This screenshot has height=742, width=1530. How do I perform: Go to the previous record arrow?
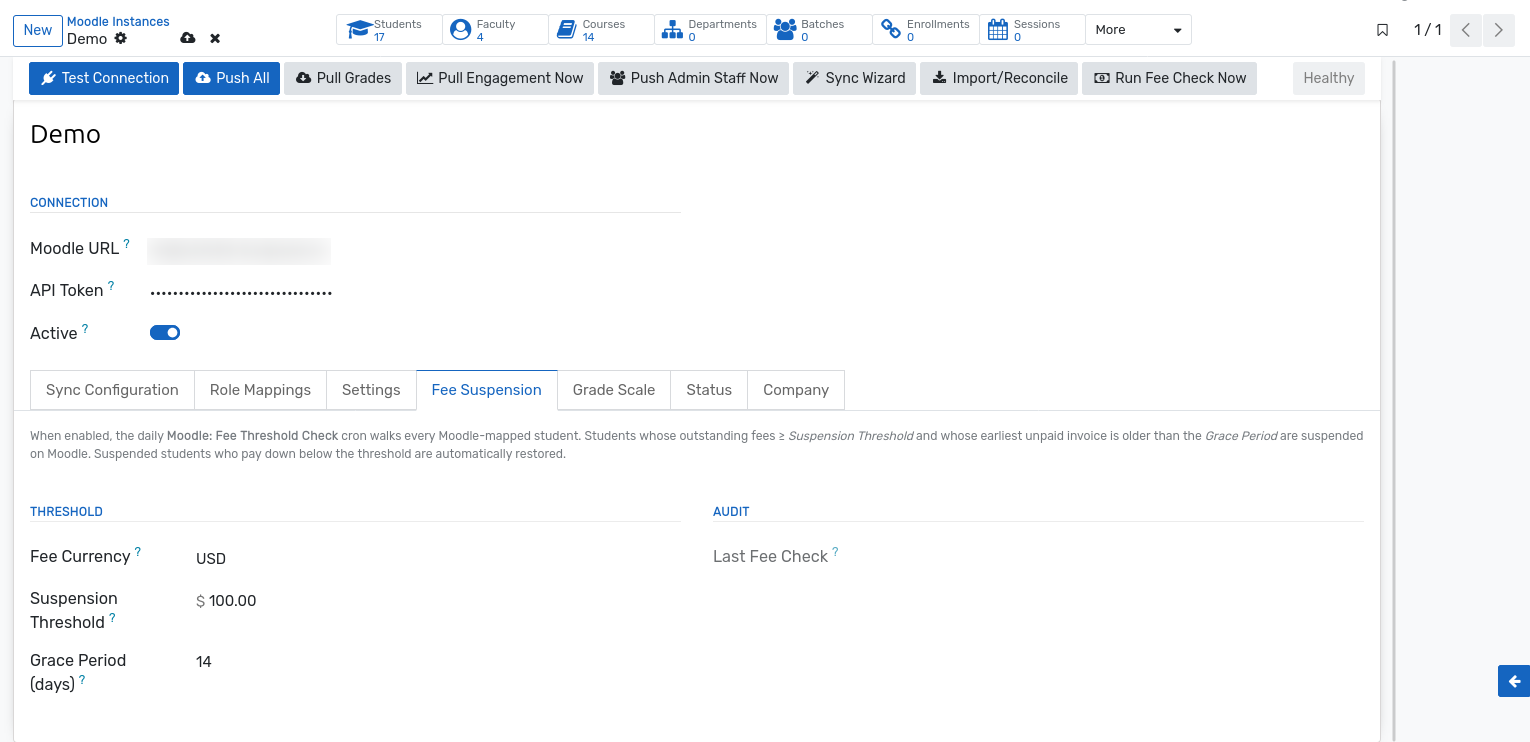(1465, 30)
